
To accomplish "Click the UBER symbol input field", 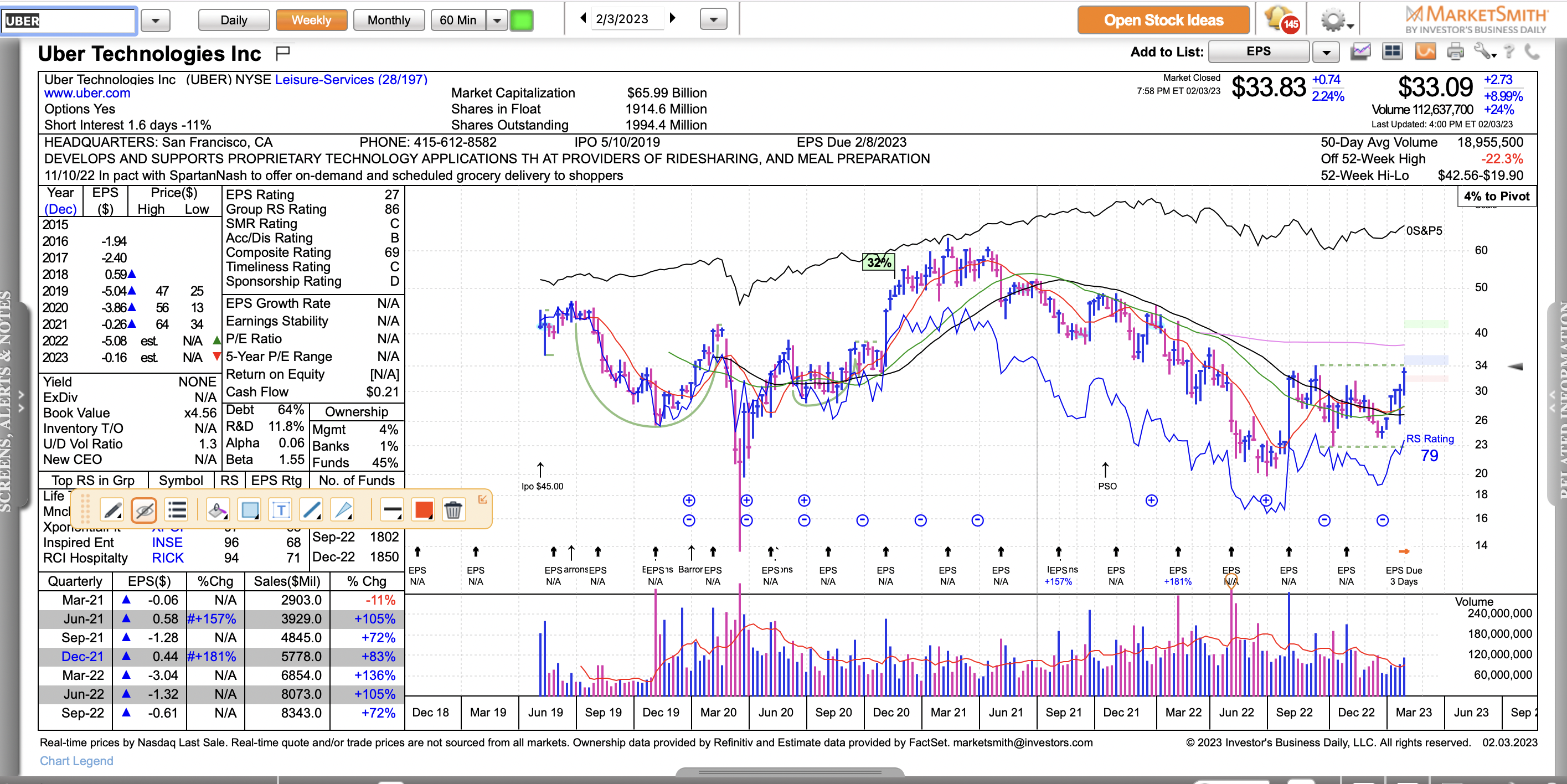I will tap(69, 20).
